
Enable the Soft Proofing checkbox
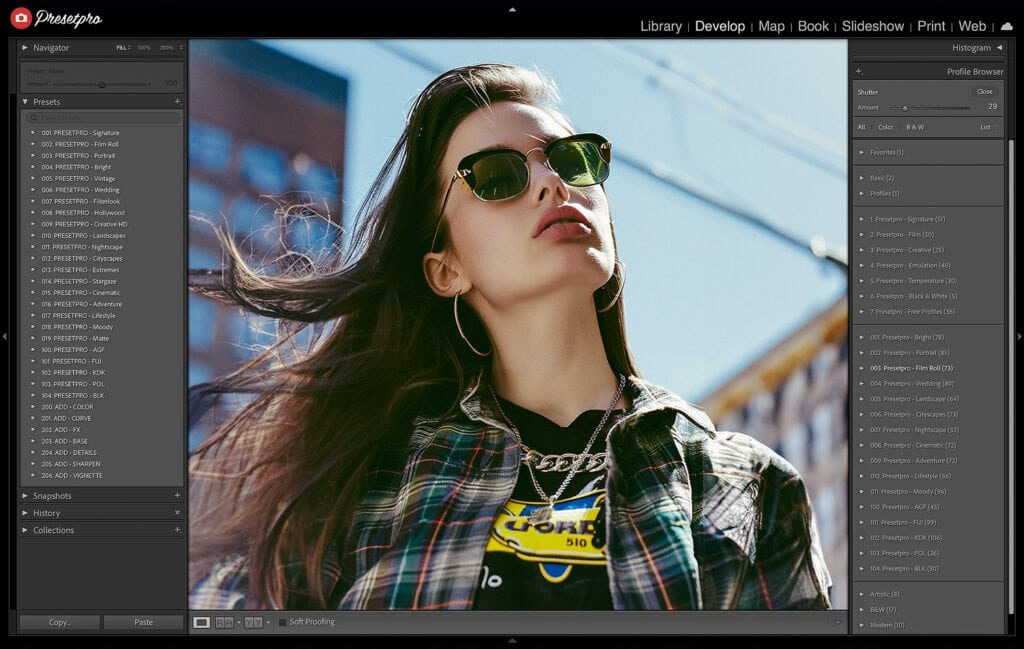coord(283,622)
